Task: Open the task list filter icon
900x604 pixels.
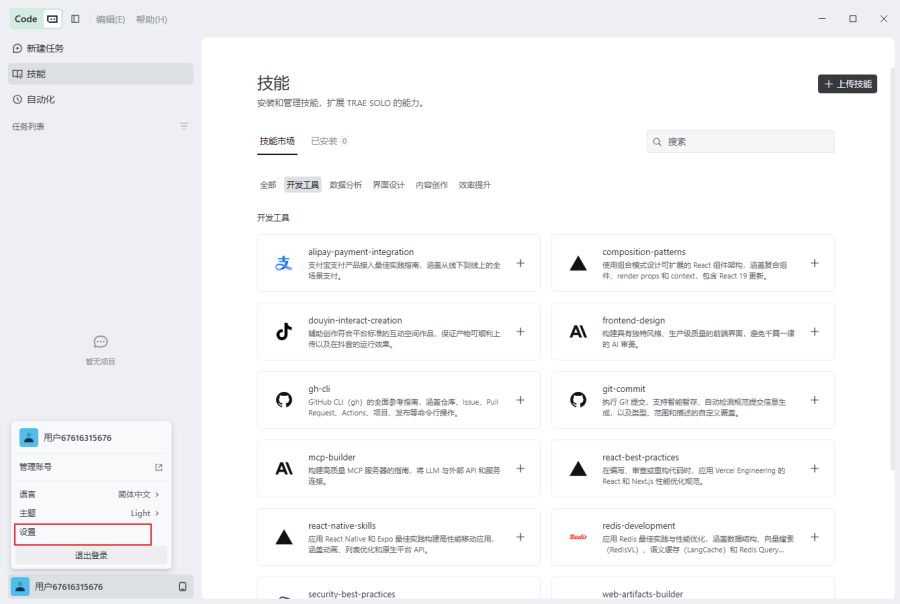Action: pos(184,126)
